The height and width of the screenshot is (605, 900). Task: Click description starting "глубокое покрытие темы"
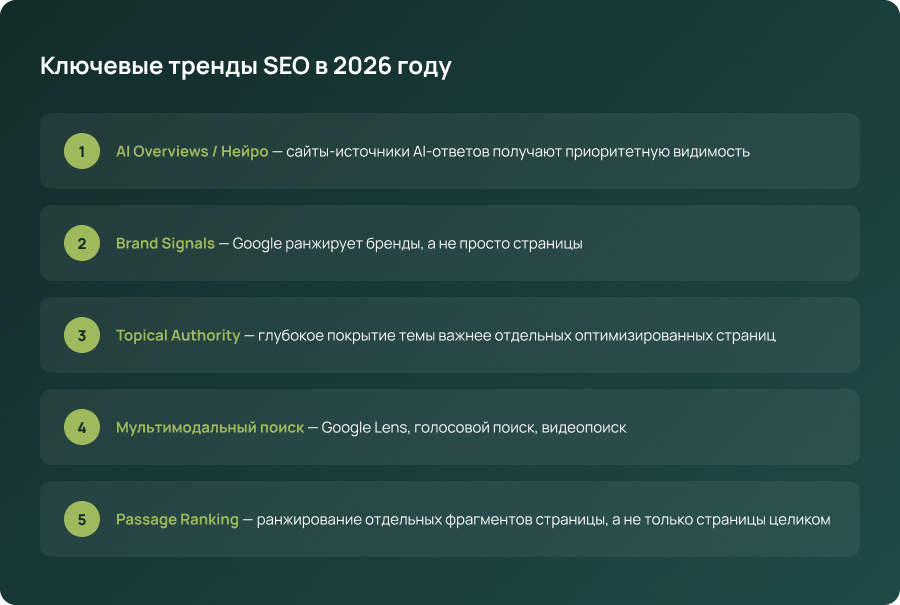[516, 336]
